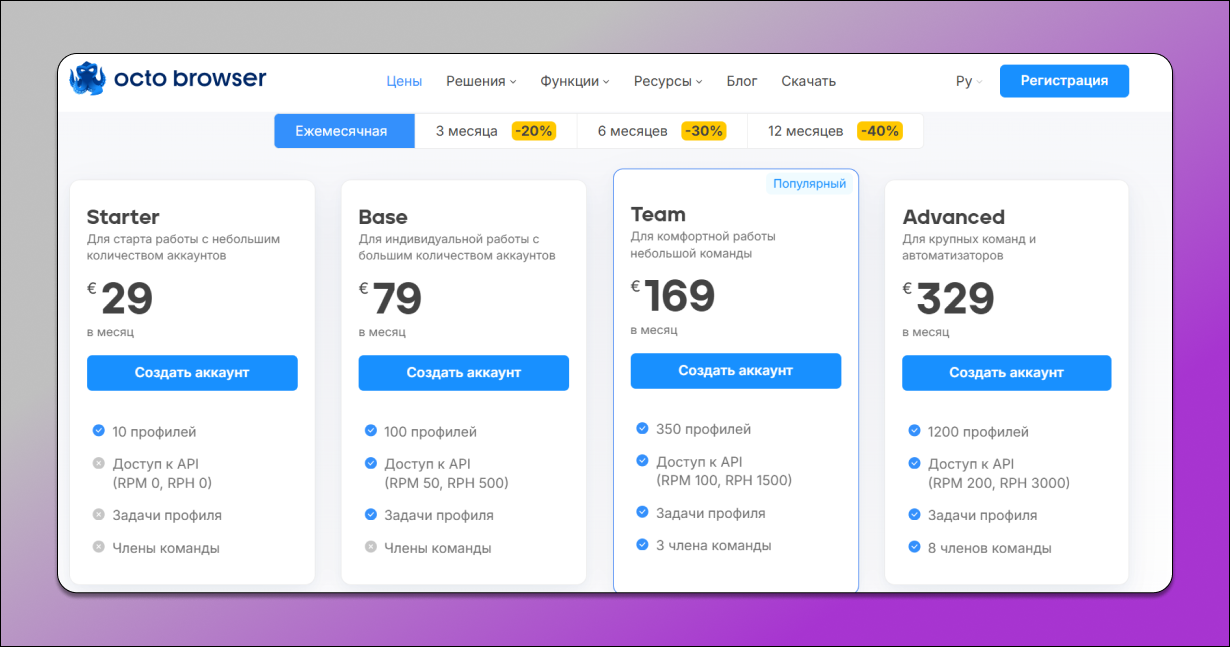
Task: Switch to the 6 месяцев billing tab
Action: 662,131
